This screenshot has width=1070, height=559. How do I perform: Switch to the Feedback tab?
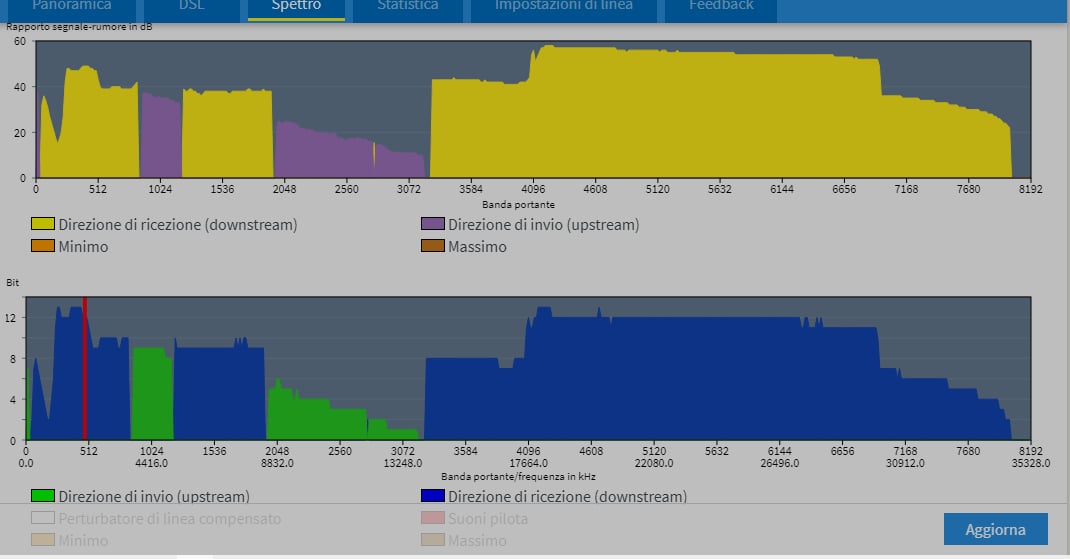click(721, 6)
